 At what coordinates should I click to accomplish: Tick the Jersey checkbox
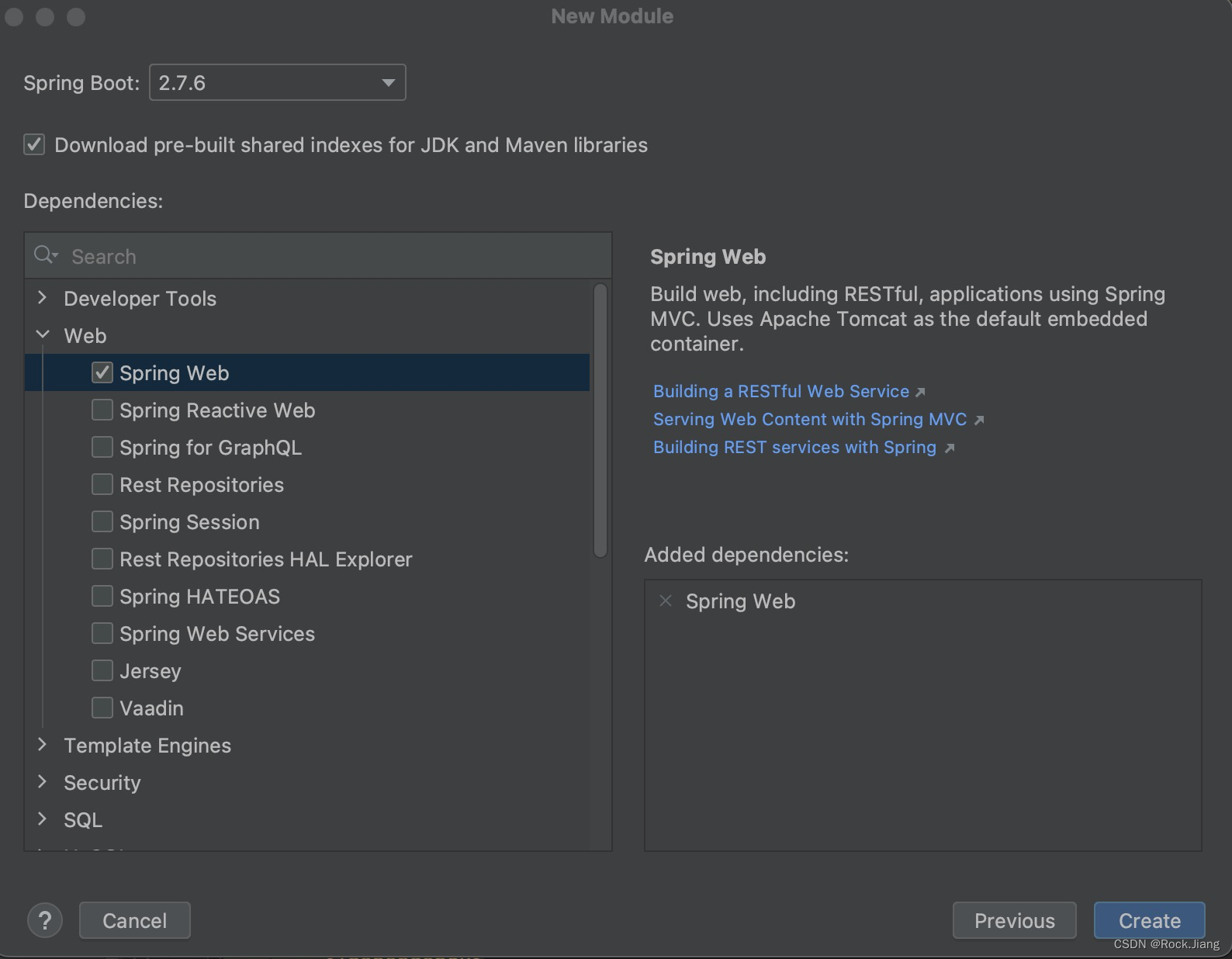click(102, 670)
